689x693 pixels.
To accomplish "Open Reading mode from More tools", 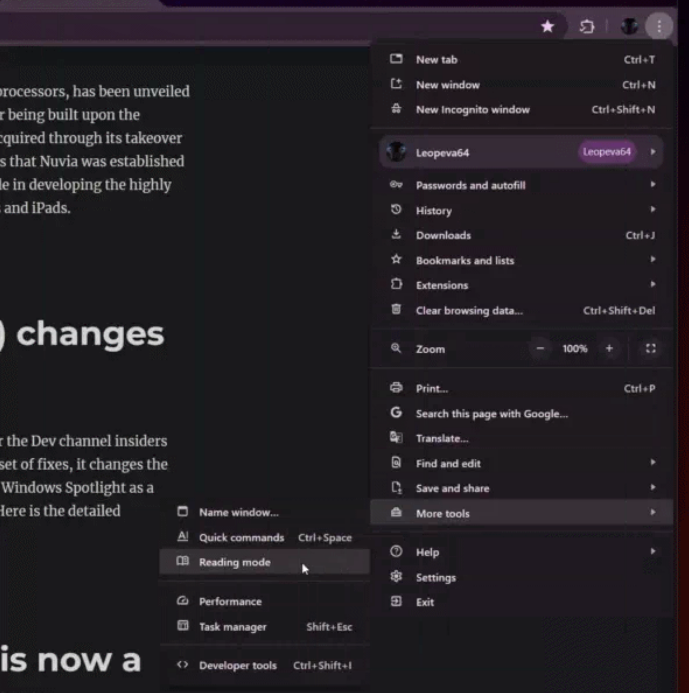I will [264, 562].
